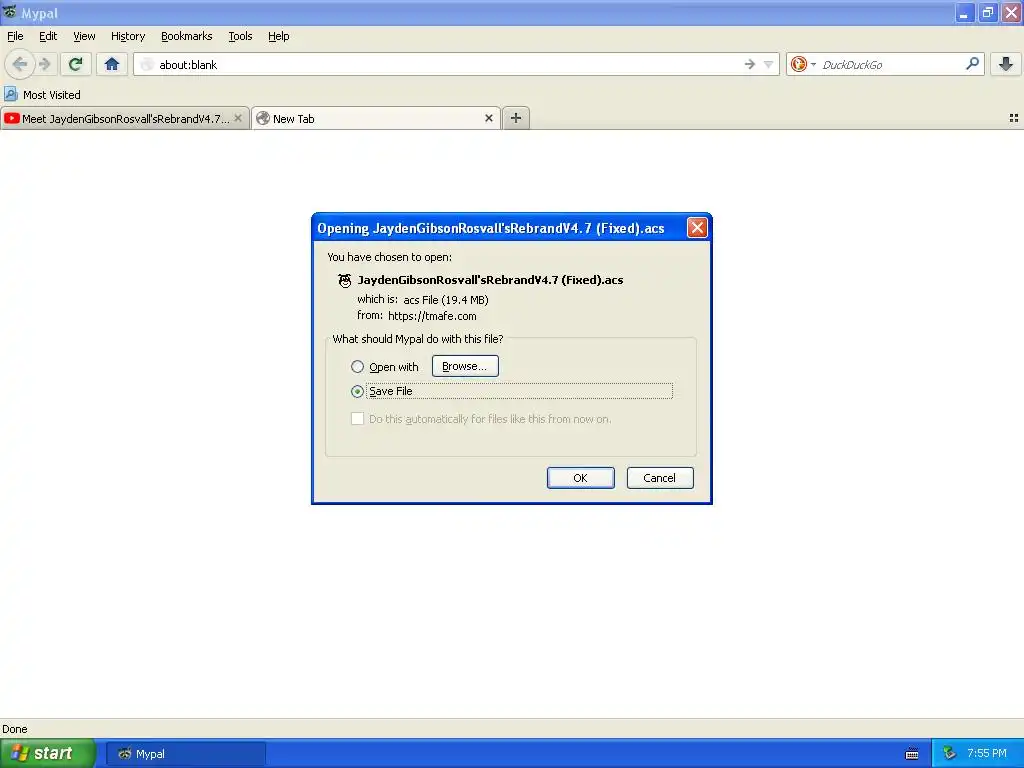Open the History menu
The image size is (1024, 768).
click(x=128, y=36)
